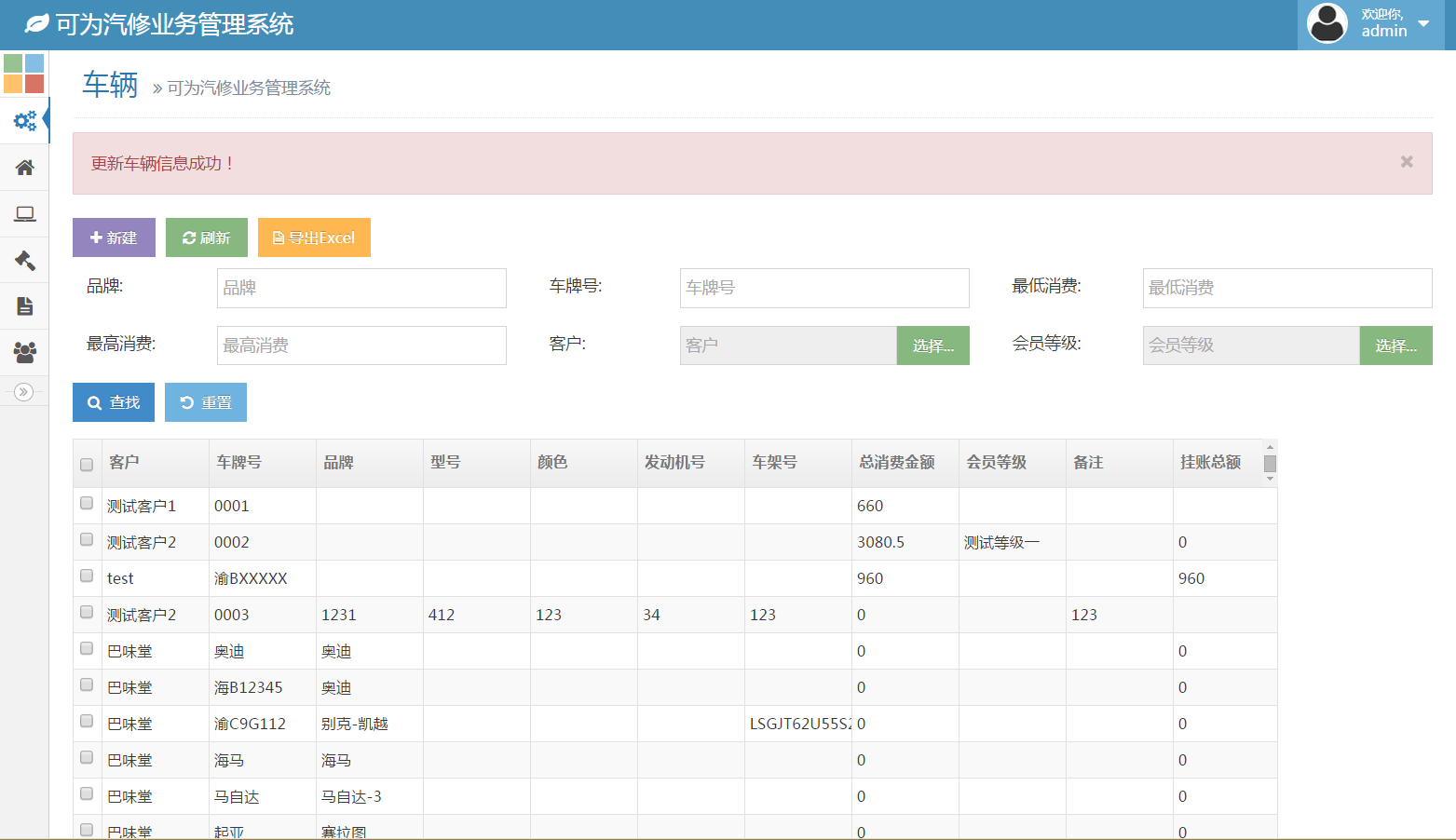The image size is (1456, 840).
Task: Click the gavel icon in sidebar
Action: point(24,261)
